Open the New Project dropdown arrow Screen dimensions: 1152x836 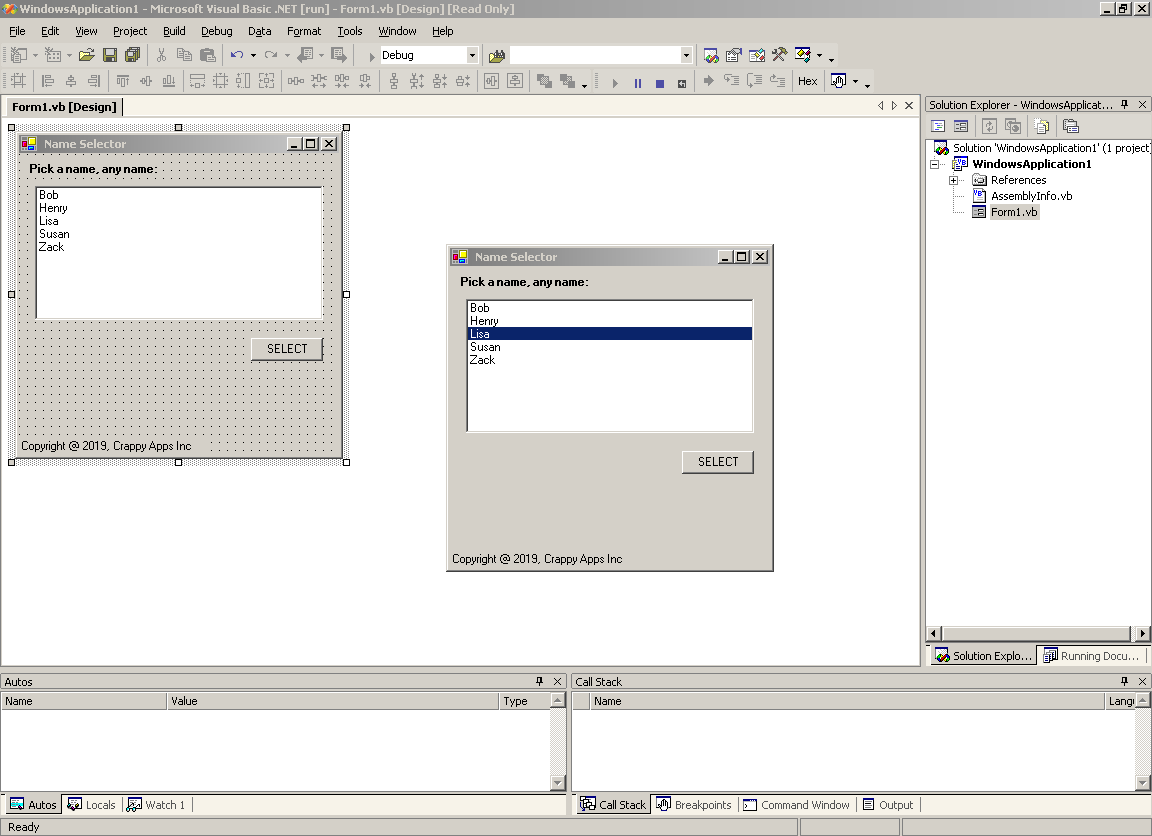[x=35, y=55]
